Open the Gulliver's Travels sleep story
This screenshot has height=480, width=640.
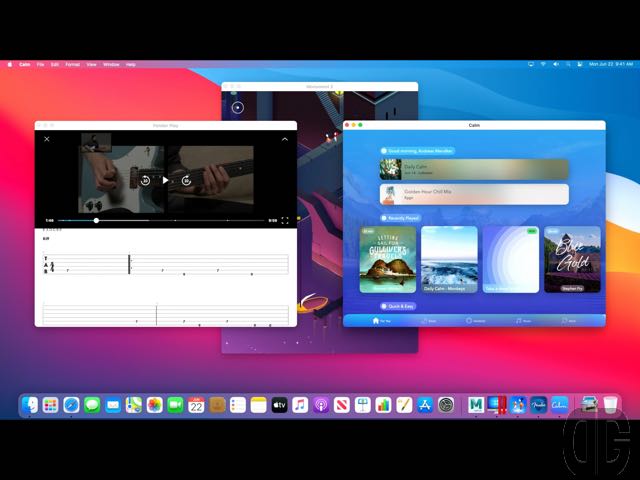(388, 260)
